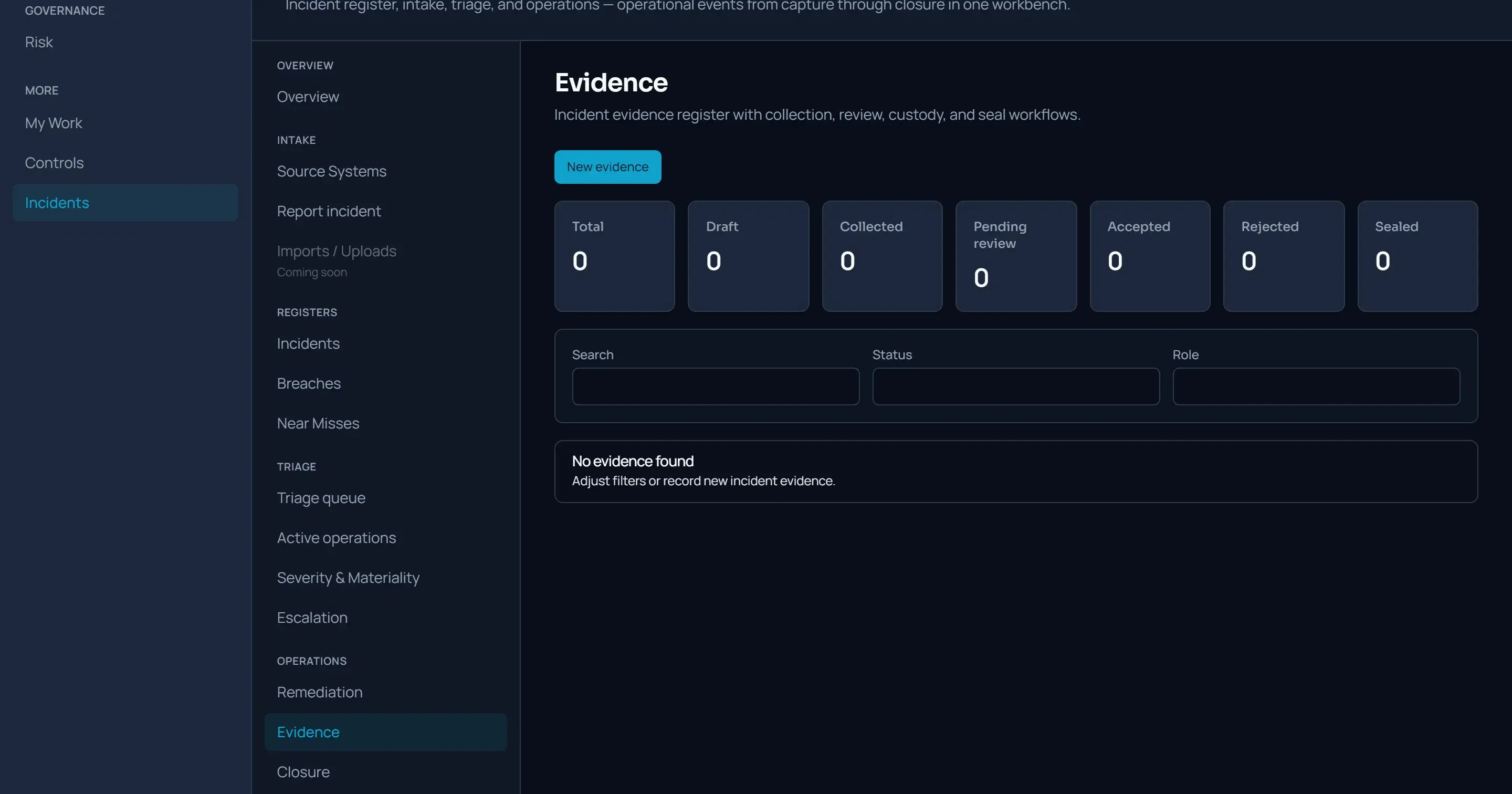Select Incidents in the main sidebar
This screenshot has height=794, width=1512.
(125, 203)
